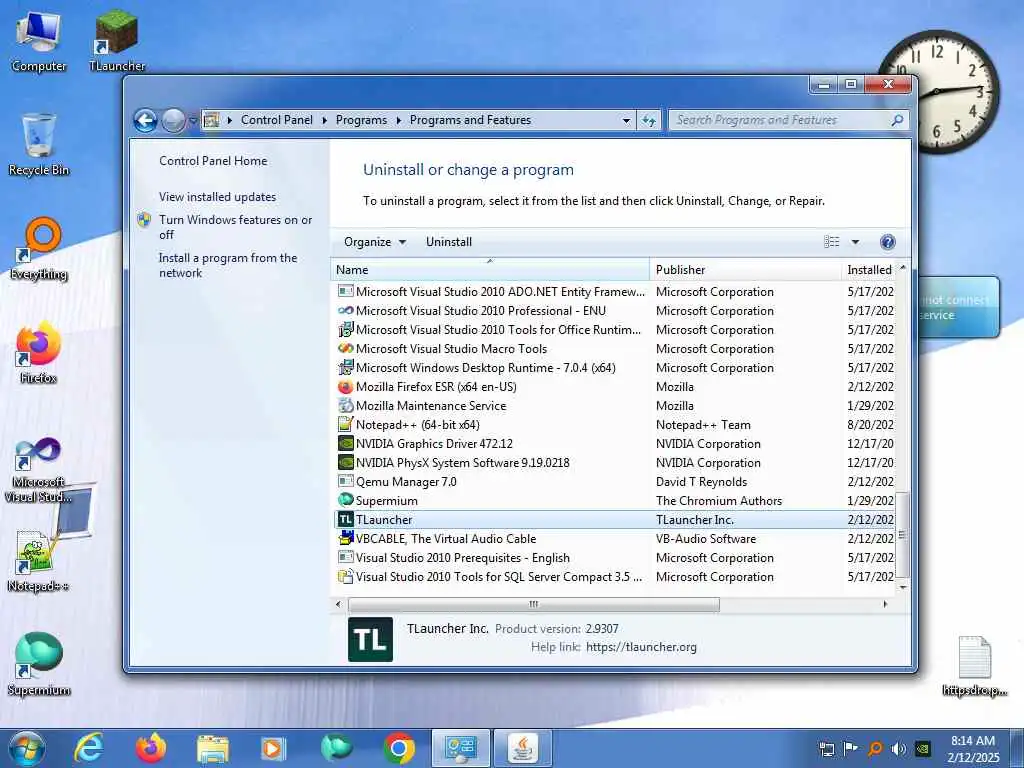Switch to Control Panel taskbar button
Screen dimensions: 1024x768
point(460,748)
